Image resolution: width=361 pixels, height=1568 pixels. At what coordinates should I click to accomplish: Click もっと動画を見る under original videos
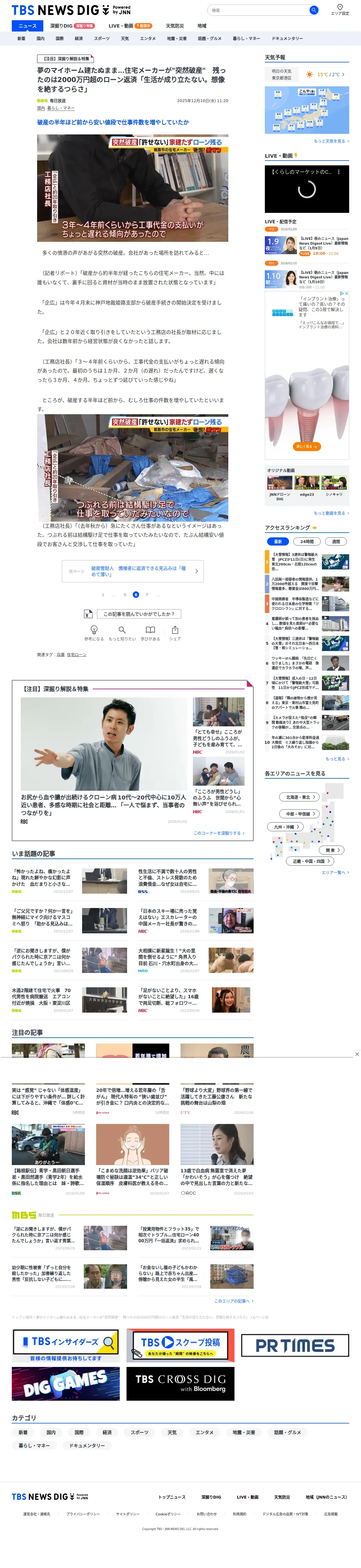331,513
